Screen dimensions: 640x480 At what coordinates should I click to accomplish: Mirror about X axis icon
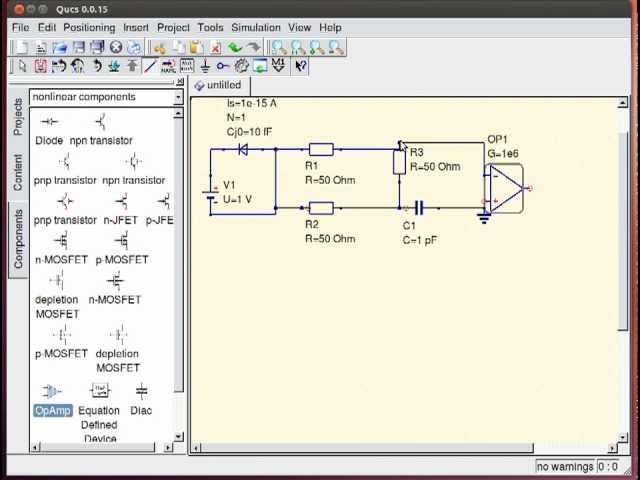[x=60, y=66]
